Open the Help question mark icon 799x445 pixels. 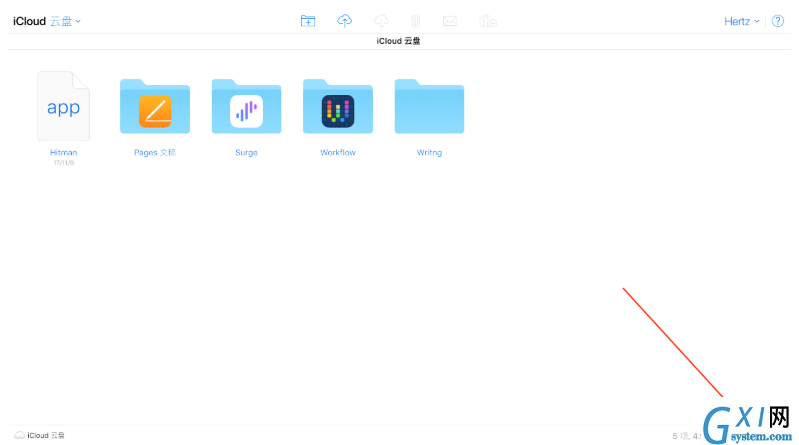pos(778,21)
